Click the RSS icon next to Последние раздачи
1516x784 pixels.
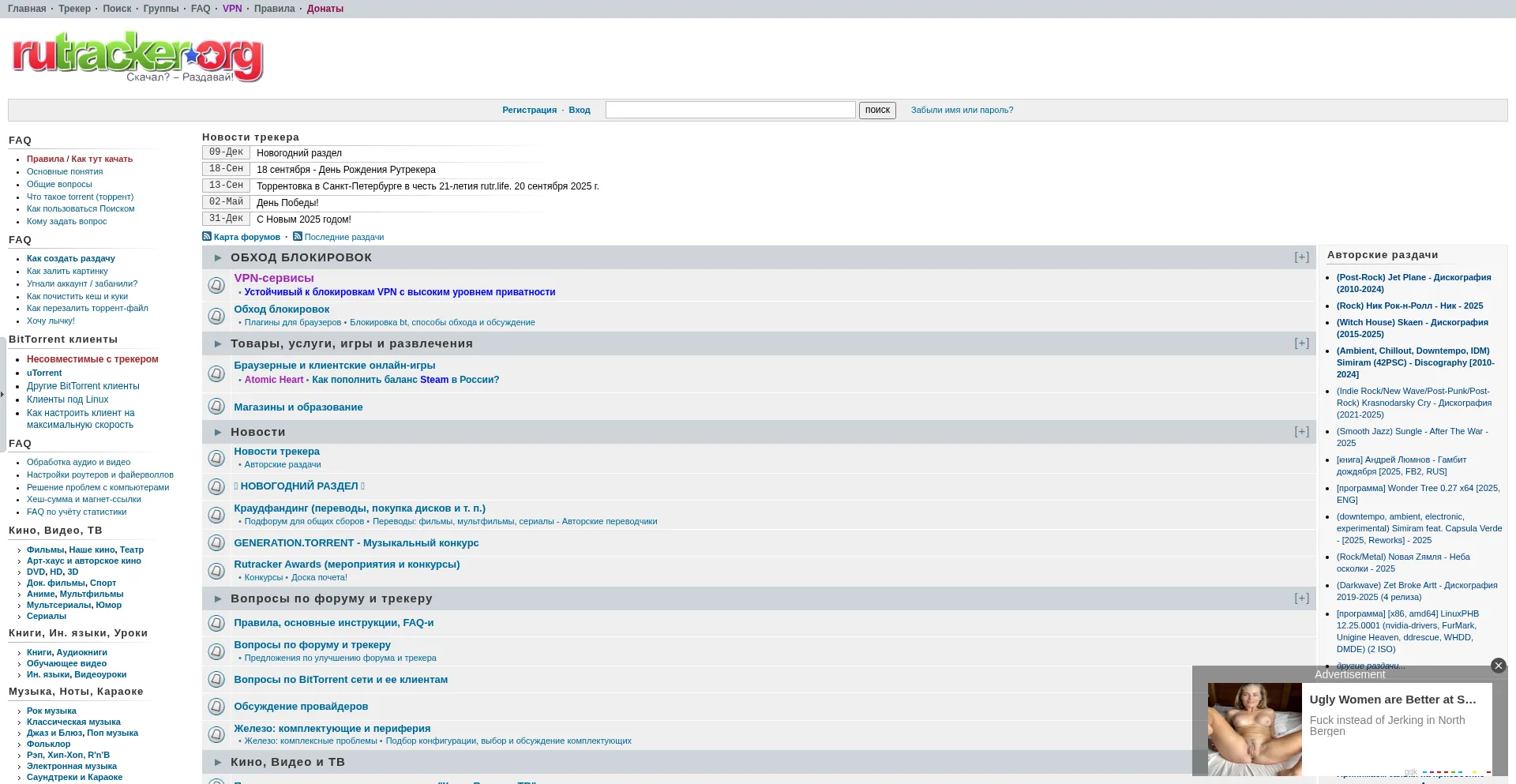(x=298, y=236)
